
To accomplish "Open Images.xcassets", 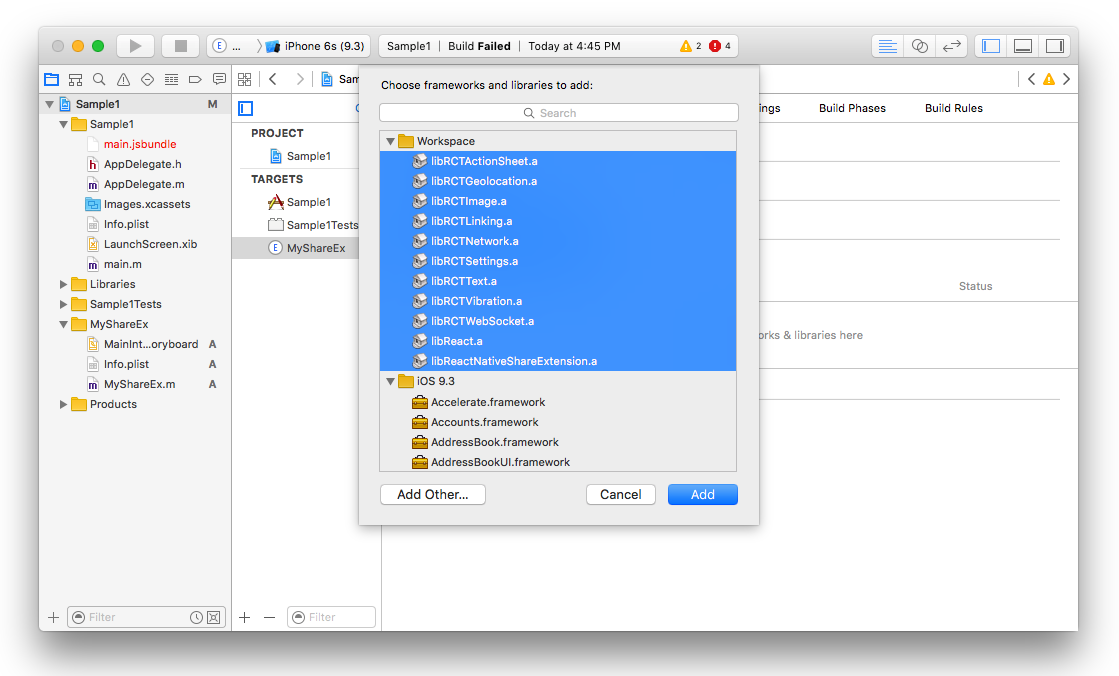I will click(x=147, y=204).
